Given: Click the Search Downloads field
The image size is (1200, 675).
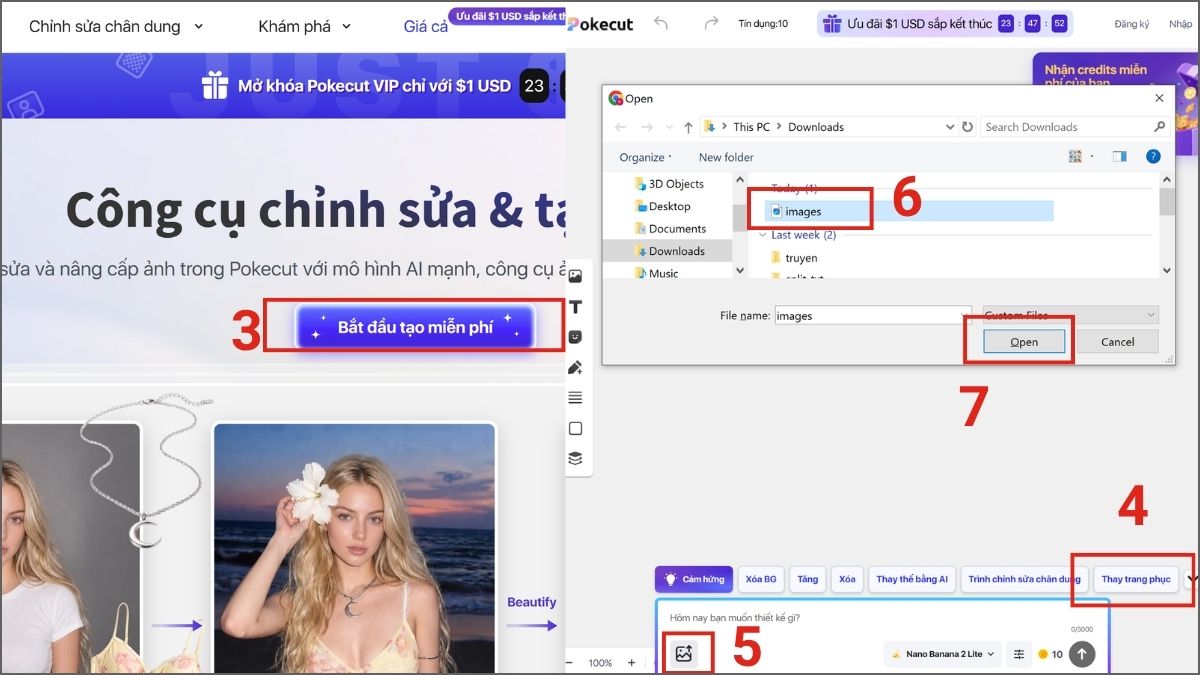Looking at the screenshot, I should tap(1075, 127).
